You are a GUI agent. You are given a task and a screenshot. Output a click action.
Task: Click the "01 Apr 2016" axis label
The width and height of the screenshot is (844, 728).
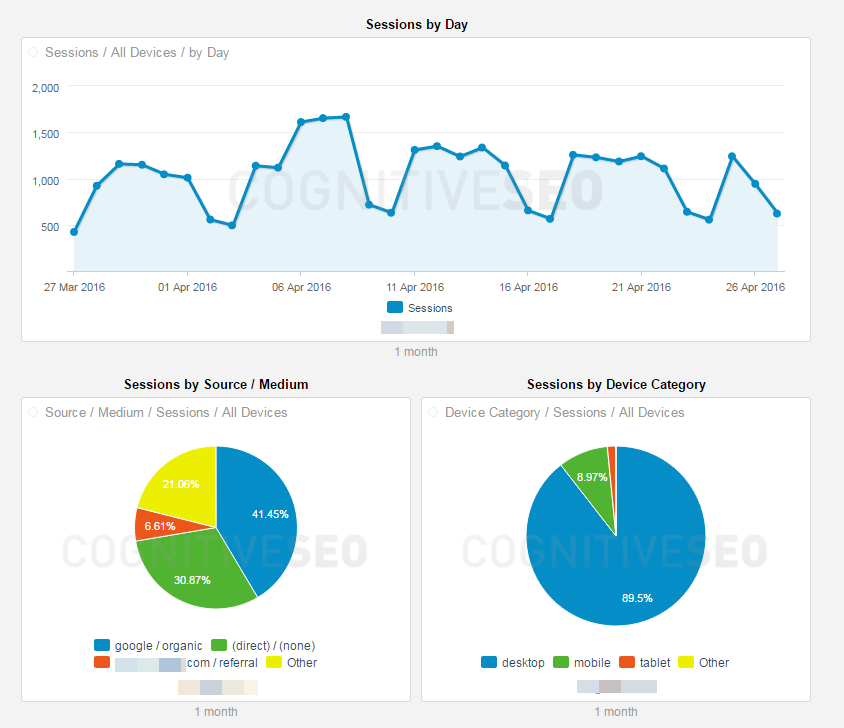point(187,287)
